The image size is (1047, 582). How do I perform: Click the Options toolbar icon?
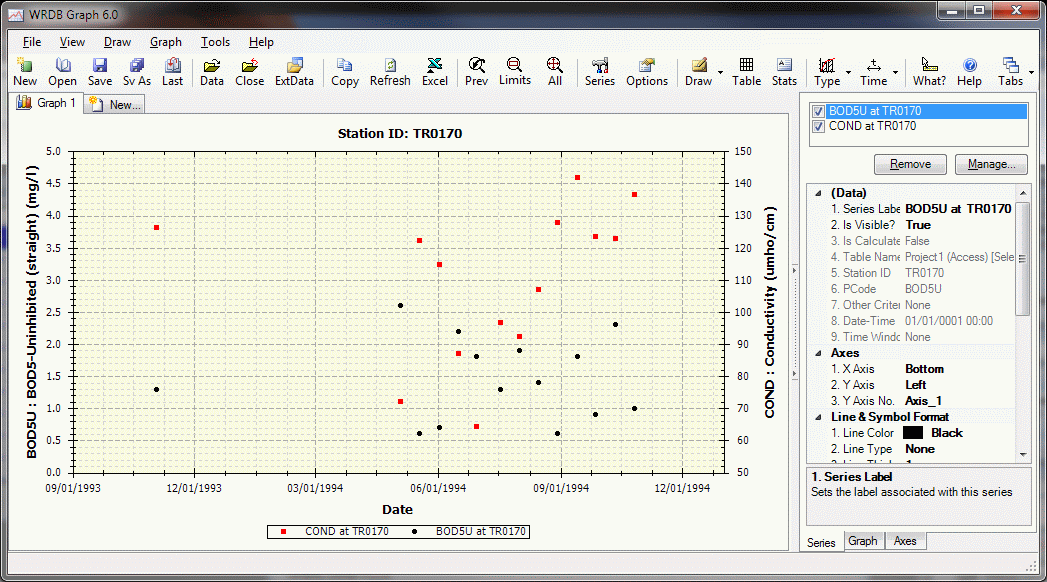coord(647,71)
